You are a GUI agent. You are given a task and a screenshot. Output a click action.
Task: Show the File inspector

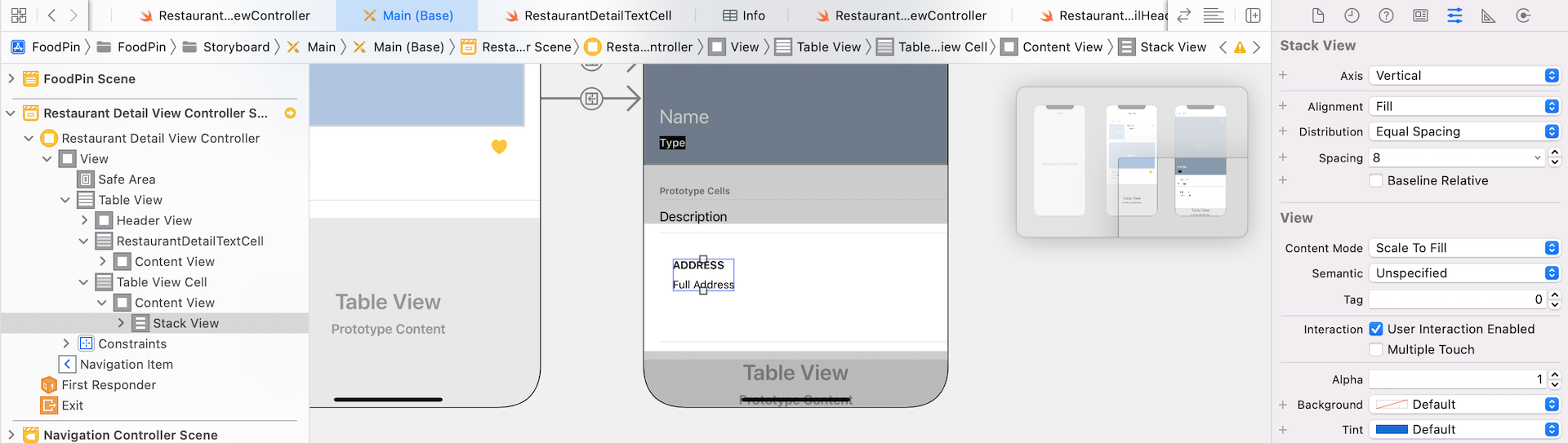coord(1318,16)
